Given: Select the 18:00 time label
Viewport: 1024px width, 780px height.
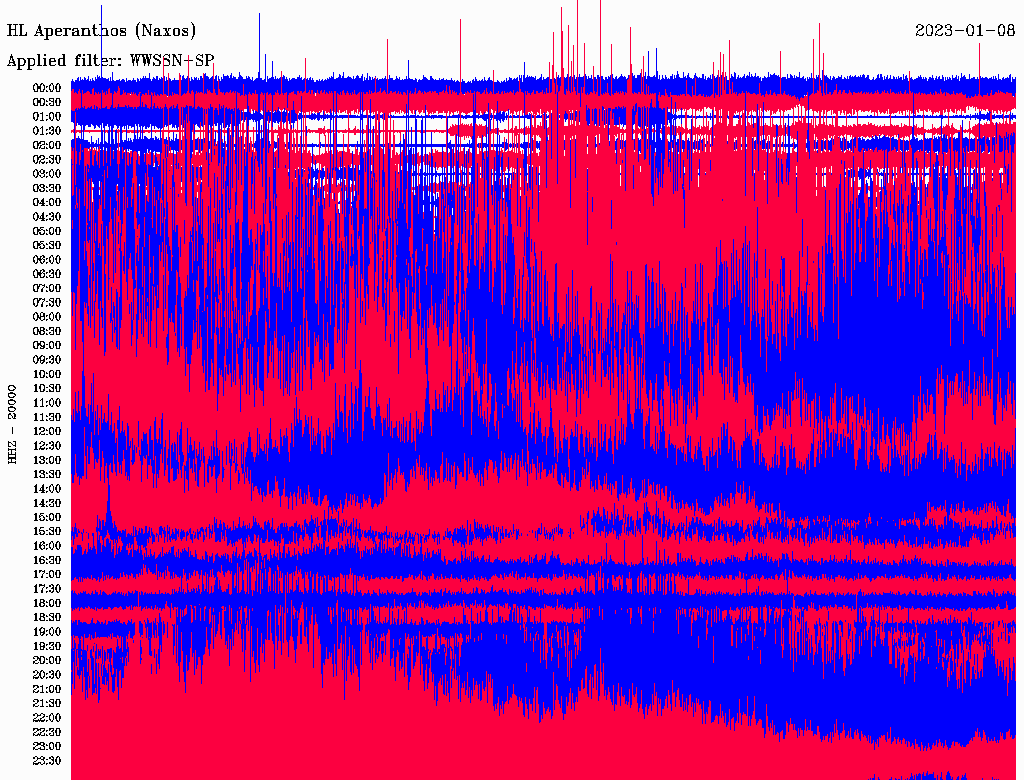Looking at the screenshot, I should tap(47, 604).
